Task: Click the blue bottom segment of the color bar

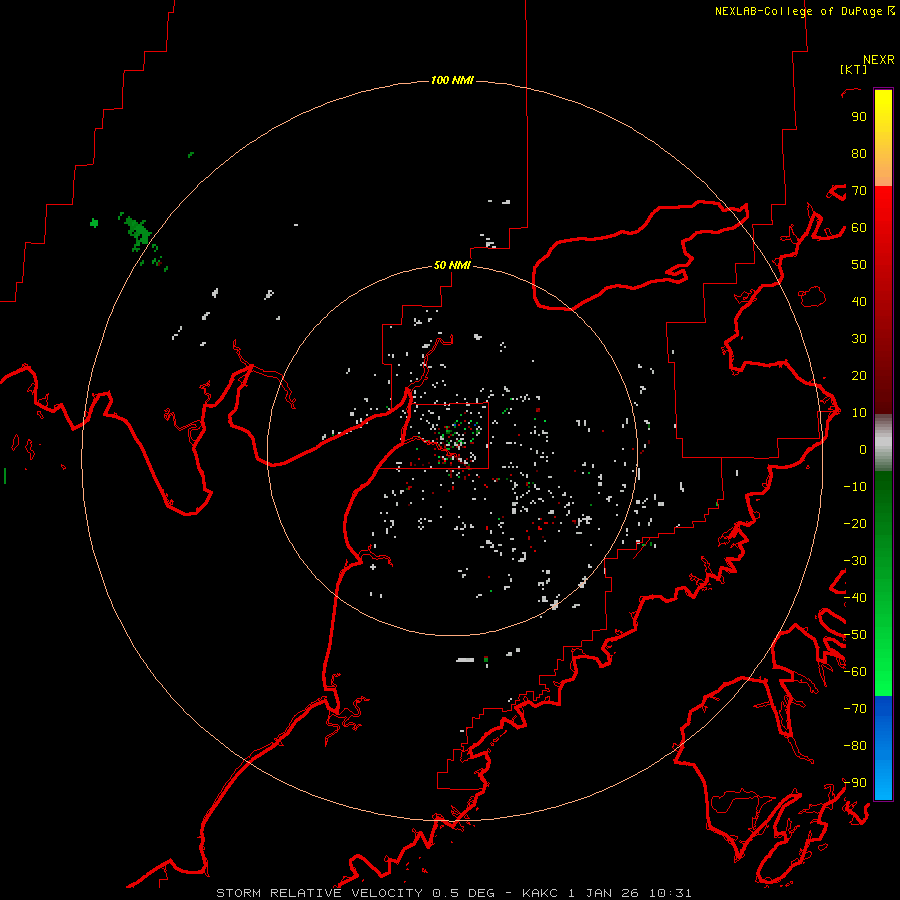Action: click(883, 748)
